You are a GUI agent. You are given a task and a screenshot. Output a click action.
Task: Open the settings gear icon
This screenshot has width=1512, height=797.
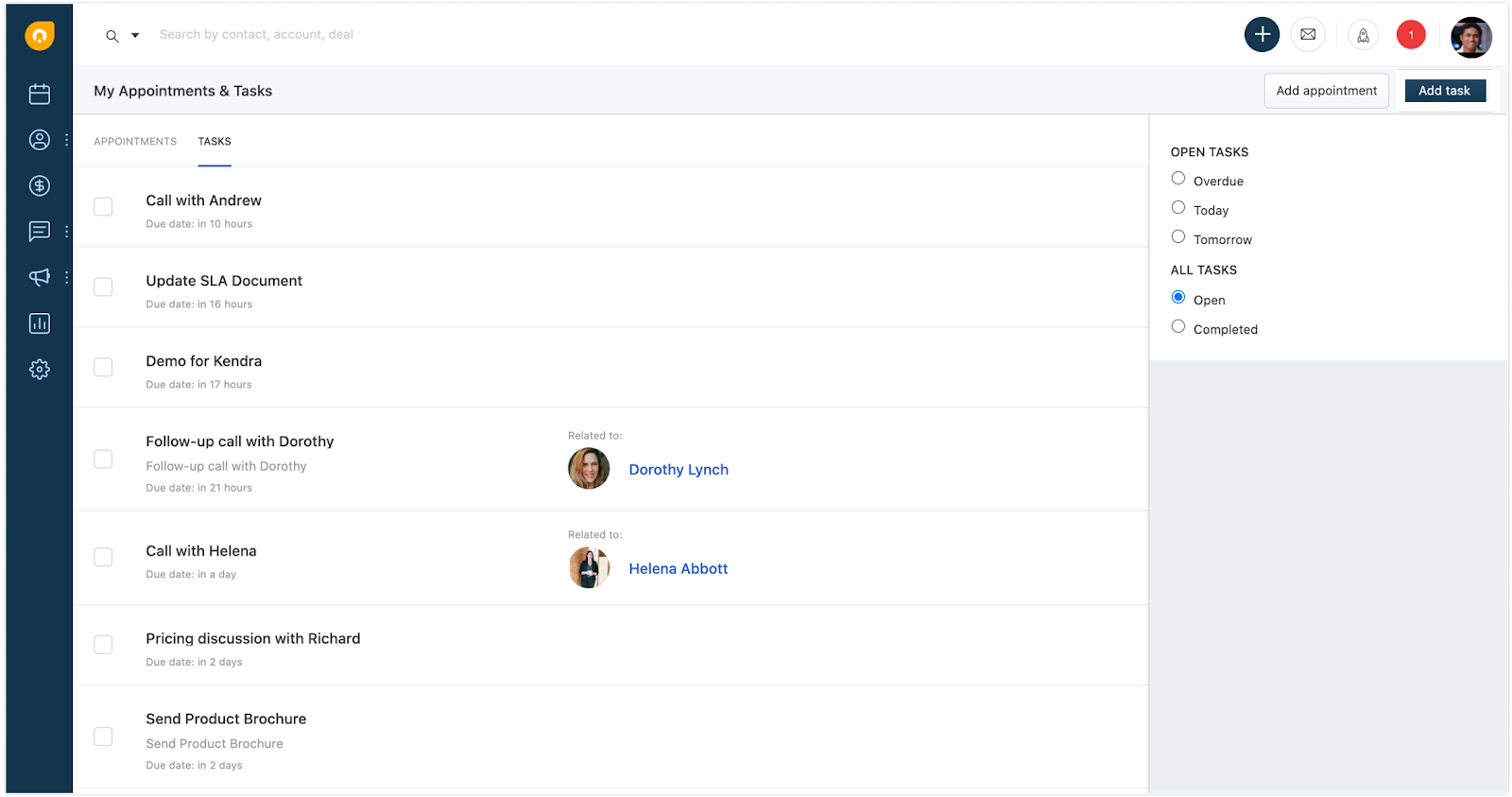[x=39, y=370]
